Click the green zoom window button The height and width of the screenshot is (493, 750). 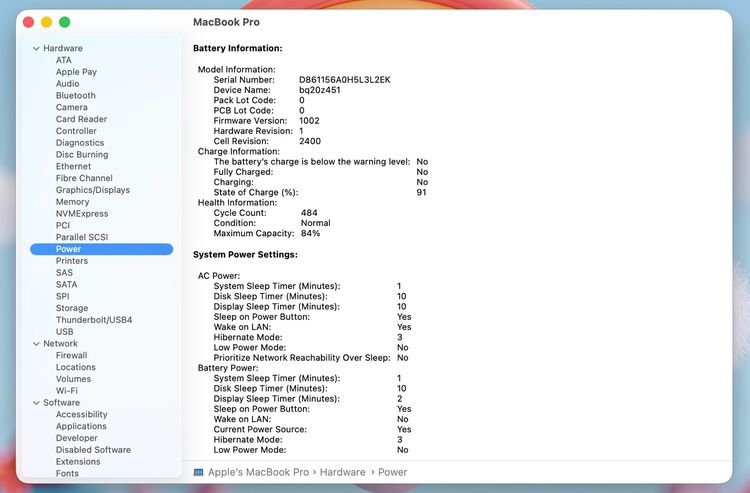pos(65,22)
